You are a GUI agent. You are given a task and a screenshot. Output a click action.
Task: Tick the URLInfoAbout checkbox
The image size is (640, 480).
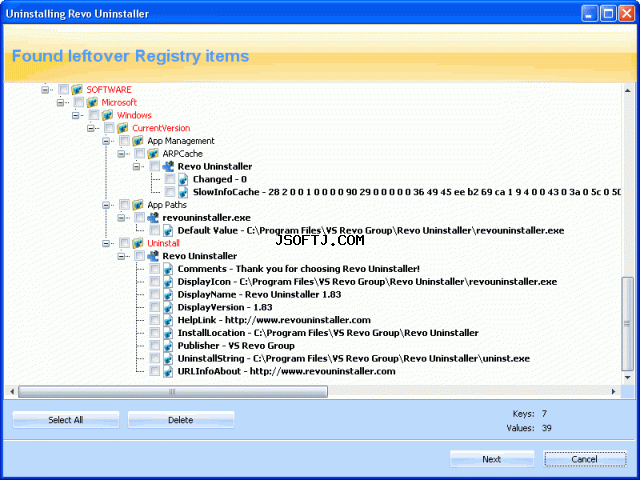coord(155,371)
